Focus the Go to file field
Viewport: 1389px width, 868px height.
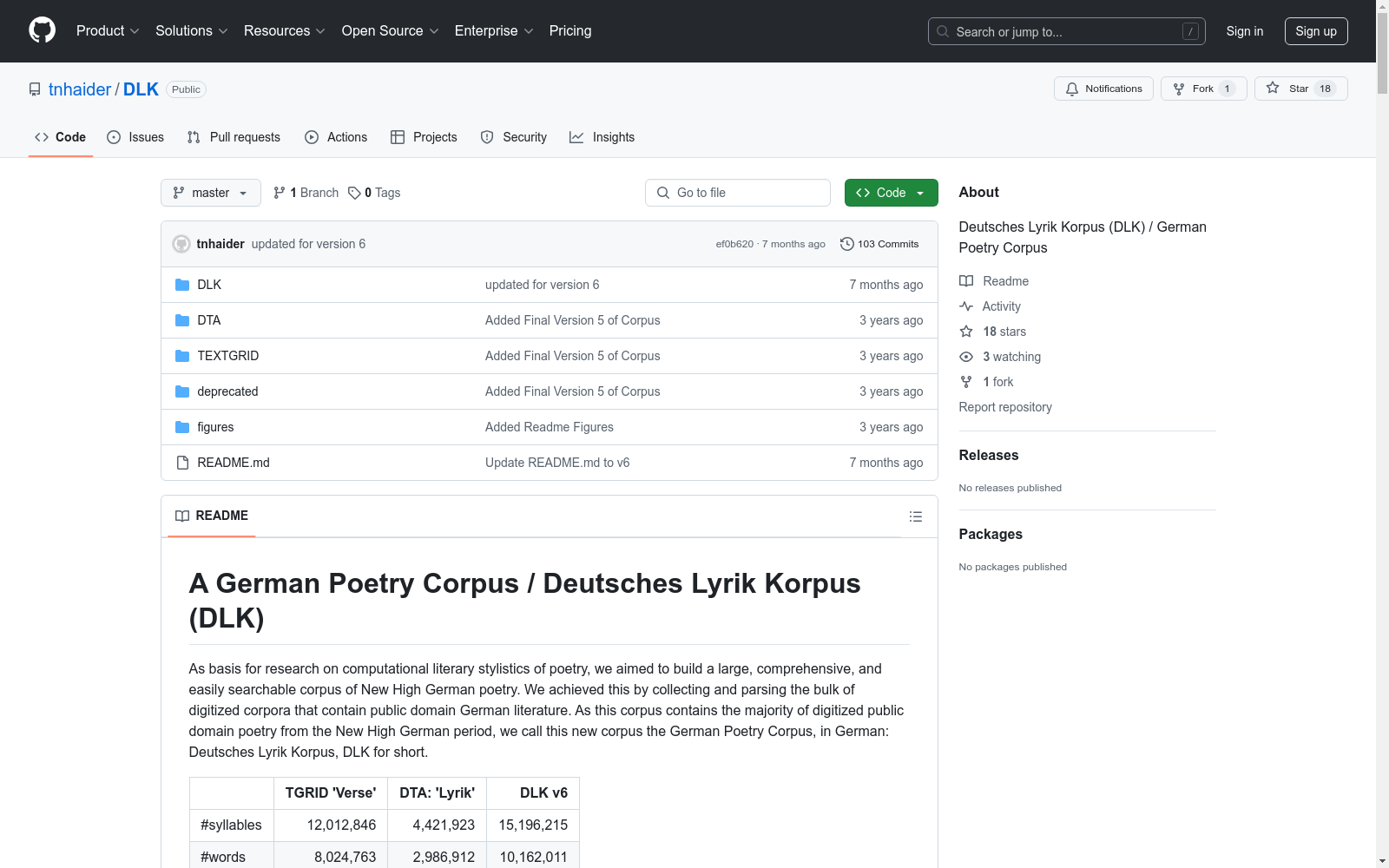(x=738, y=193)
